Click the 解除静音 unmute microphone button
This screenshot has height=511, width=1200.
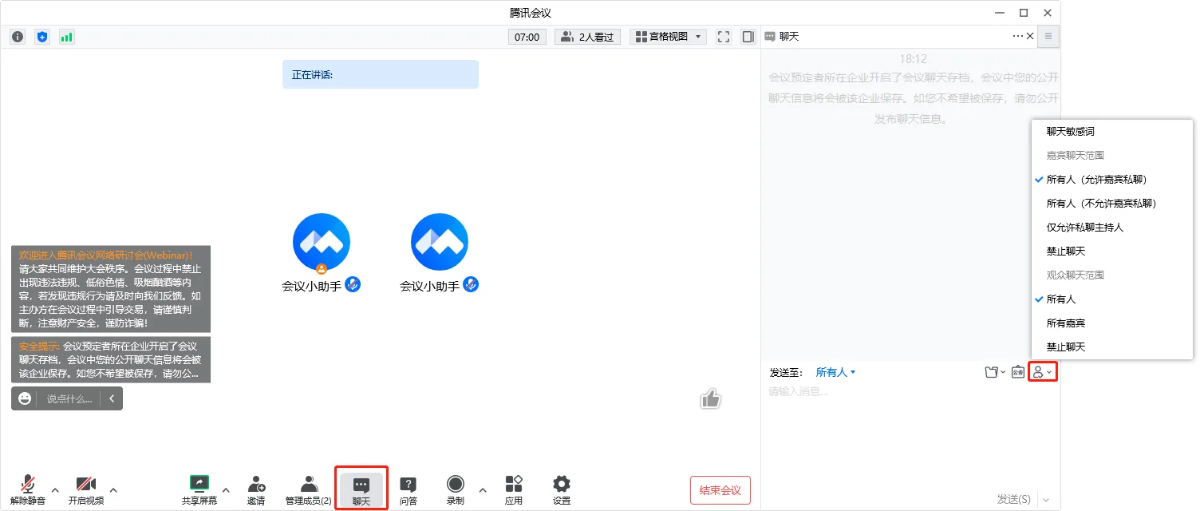[27, 489]
